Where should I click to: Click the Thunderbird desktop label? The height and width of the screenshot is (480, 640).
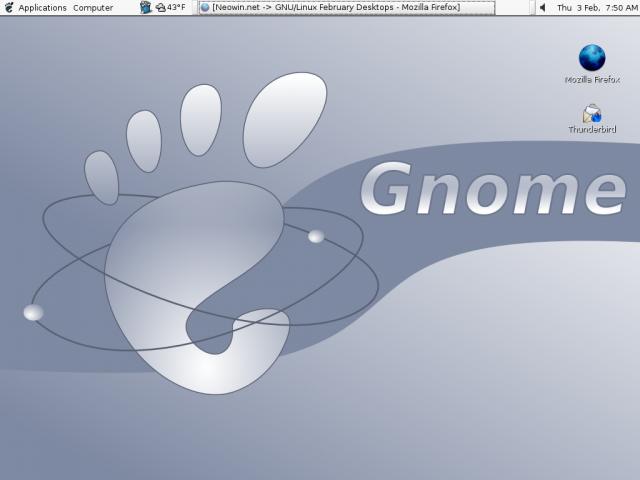coord(592,129)
